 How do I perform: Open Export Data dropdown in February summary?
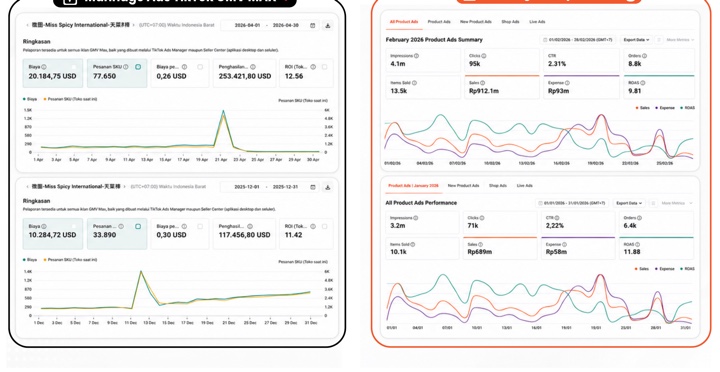636,40
